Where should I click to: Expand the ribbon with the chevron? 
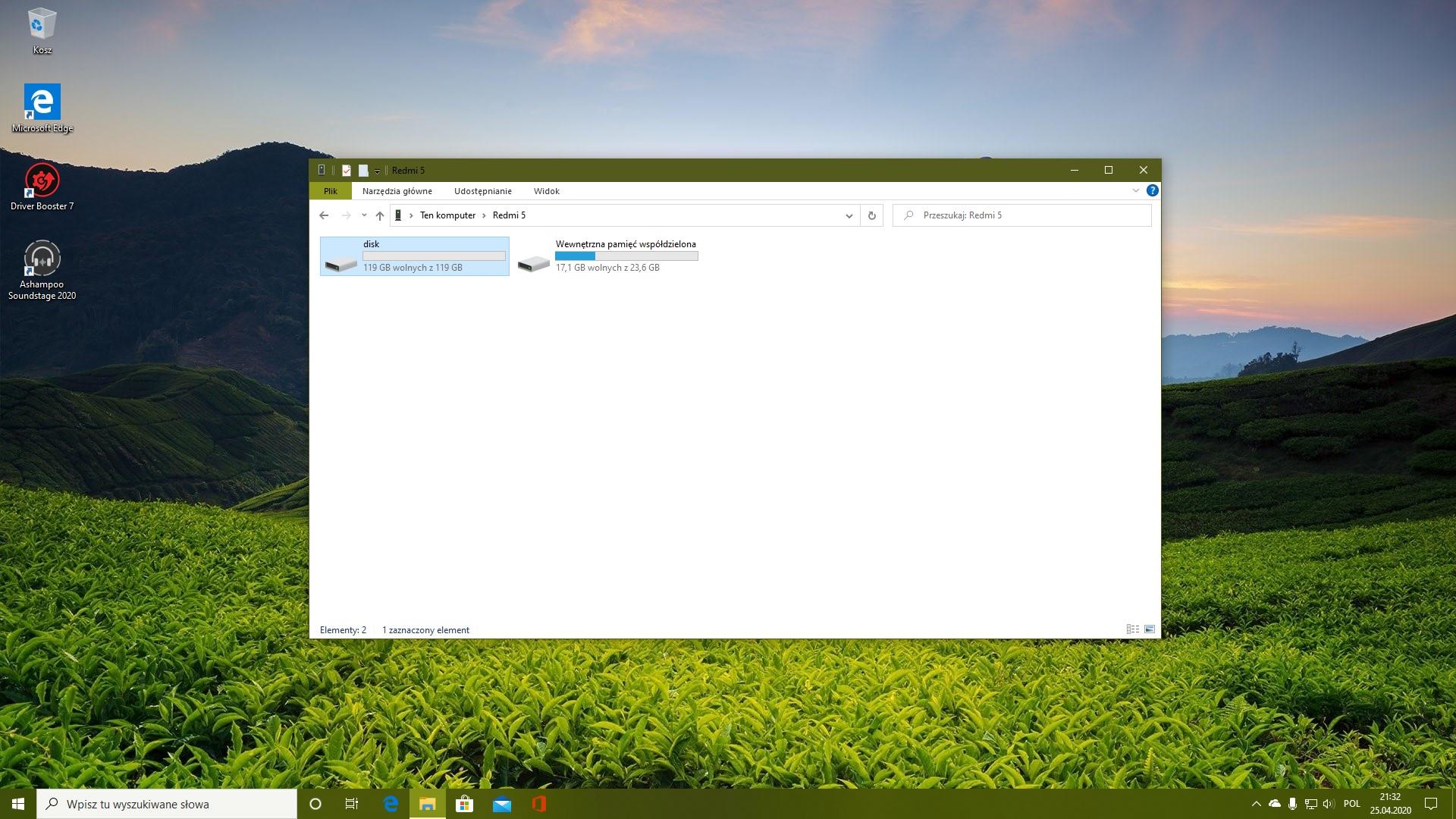pos(1135,191)
